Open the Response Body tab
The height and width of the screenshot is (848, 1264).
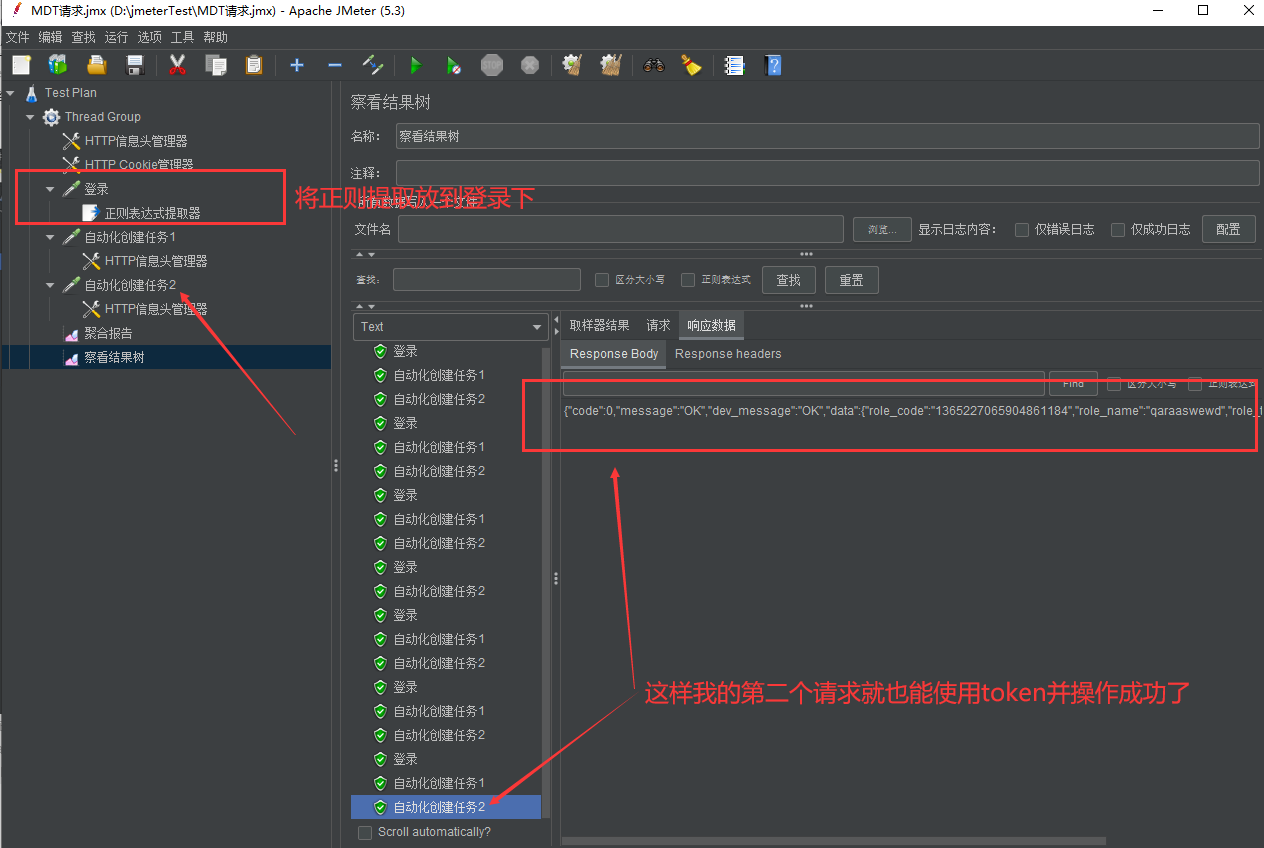pos(614,354)
